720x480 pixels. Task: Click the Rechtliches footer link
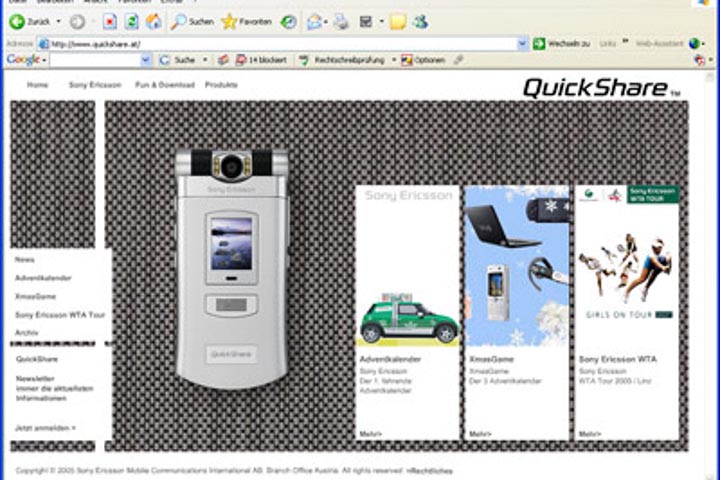click(429, 471)
